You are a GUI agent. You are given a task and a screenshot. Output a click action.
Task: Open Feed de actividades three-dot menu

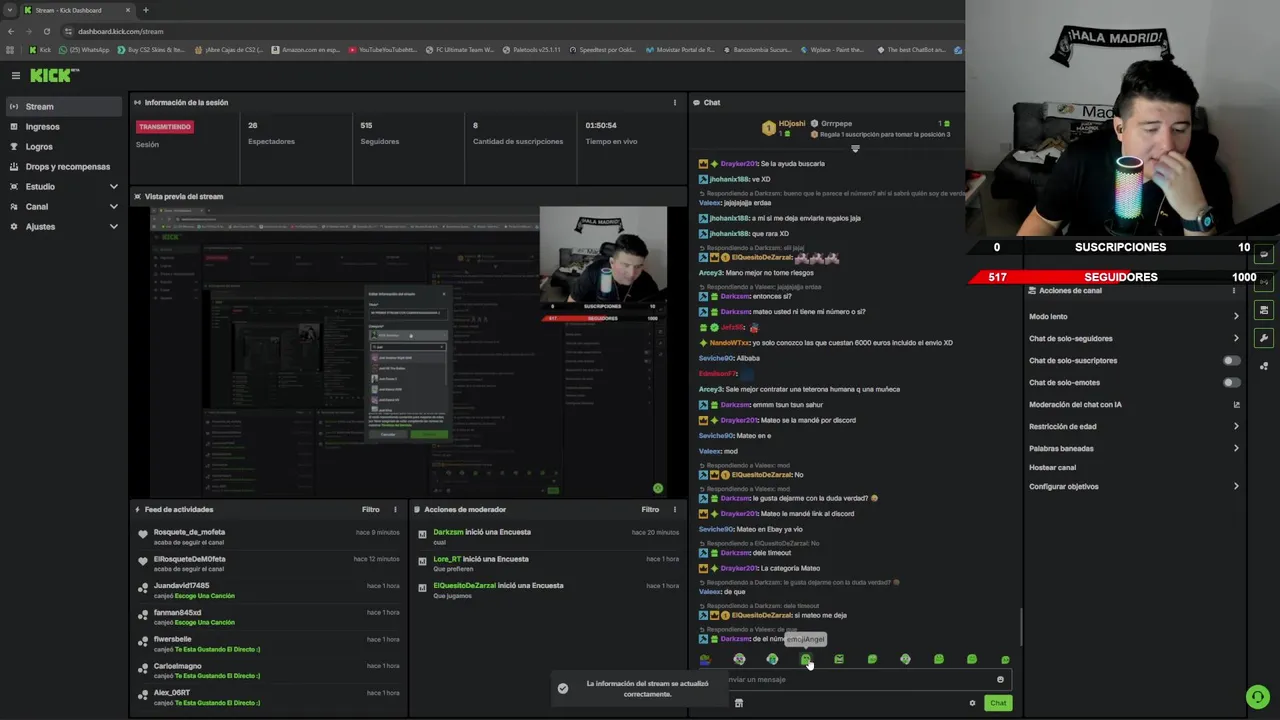395,510
